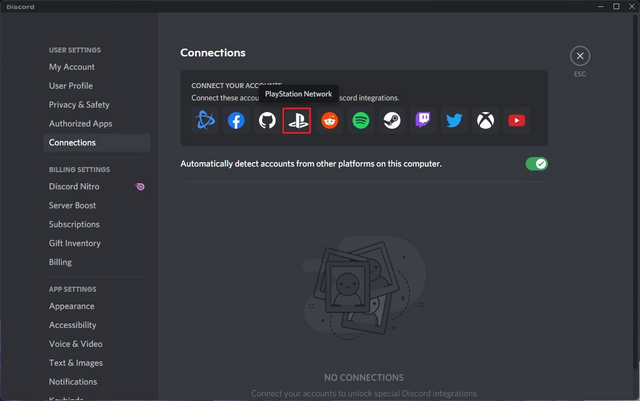Open Discord Nitro settings
This screenshot has width=640, height=401.
97,187
